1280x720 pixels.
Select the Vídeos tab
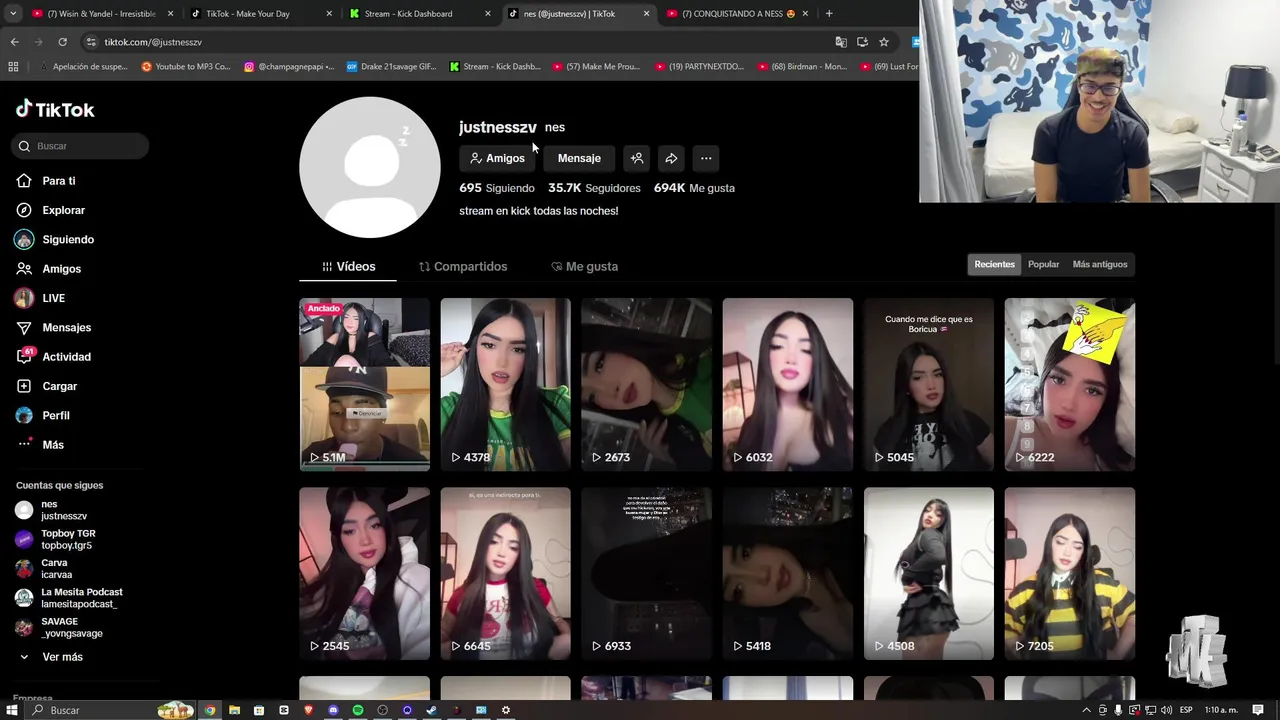[x=348, y=266]
